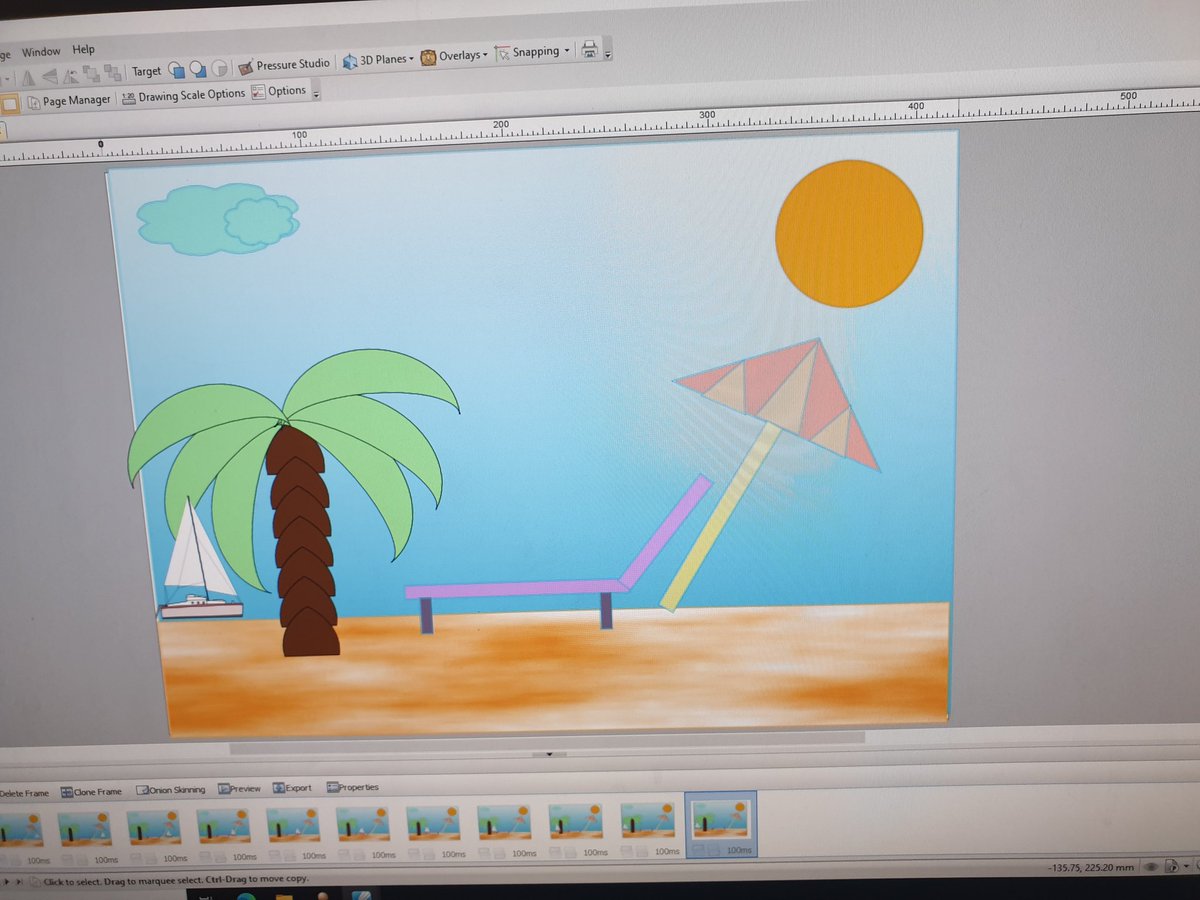
Task: Click the Rotate toolbar icon
Action: point(71,75)
